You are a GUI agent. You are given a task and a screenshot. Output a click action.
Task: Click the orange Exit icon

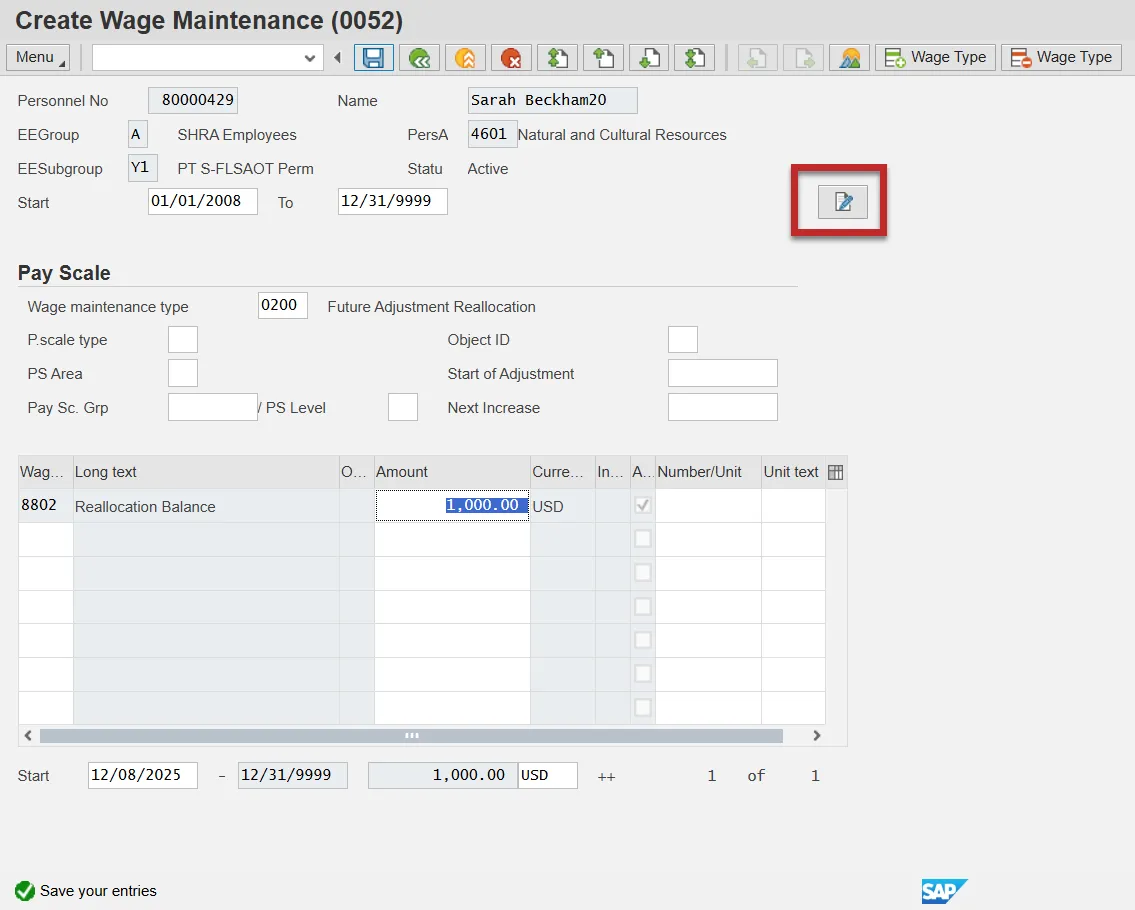465,58
